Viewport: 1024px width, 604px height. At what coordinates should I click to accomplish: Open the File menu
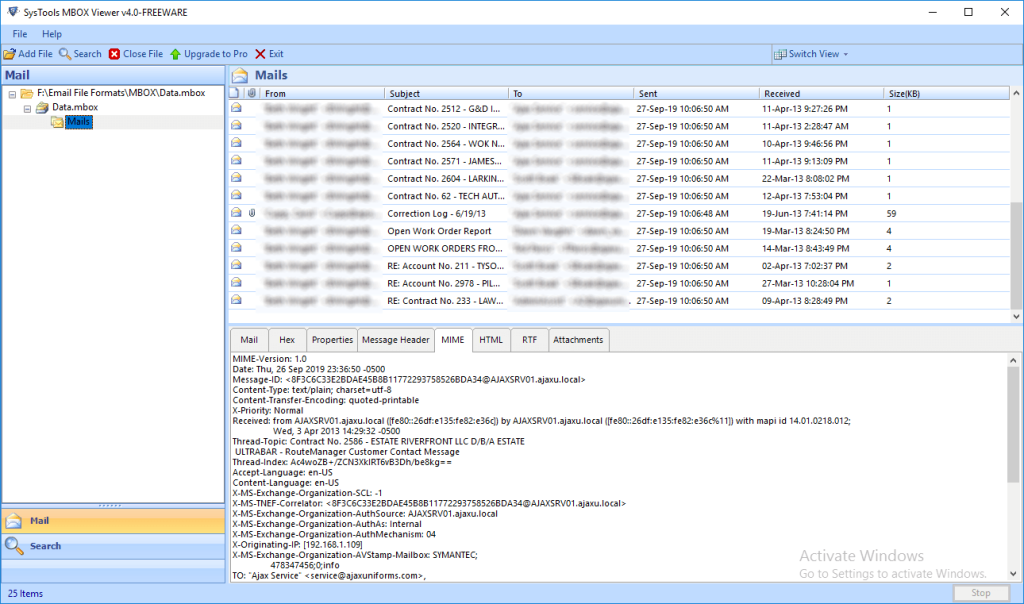coord(20,34)
